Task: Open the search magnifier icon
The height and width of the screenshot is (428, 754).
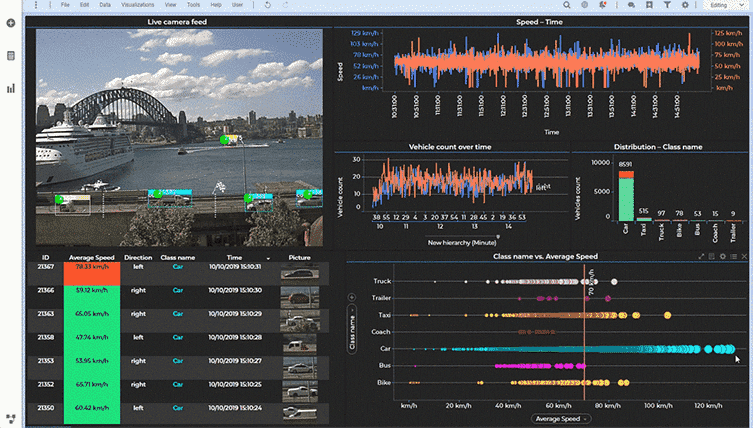Action: pyautogui.click(x=567, y=5)
